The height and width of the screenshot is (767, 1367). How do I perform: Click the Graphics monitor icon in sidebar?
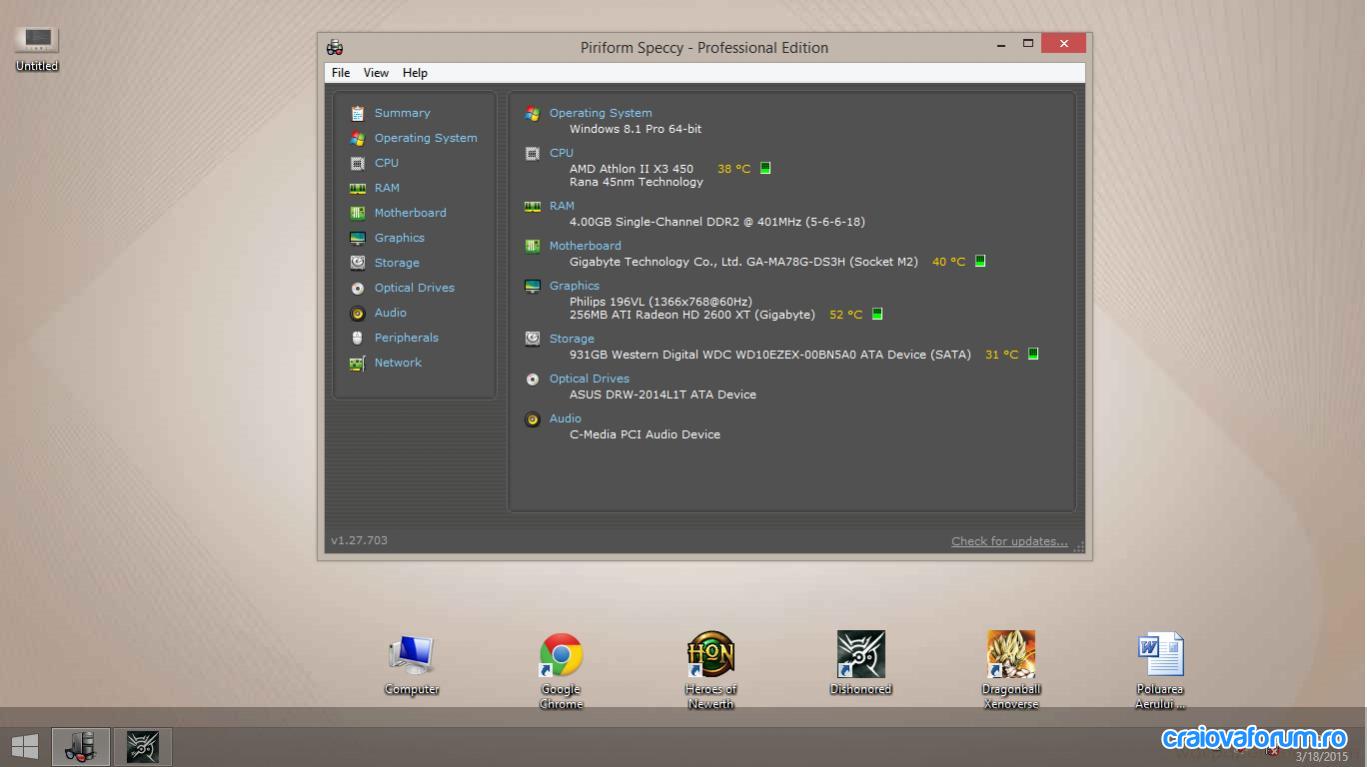357,238
